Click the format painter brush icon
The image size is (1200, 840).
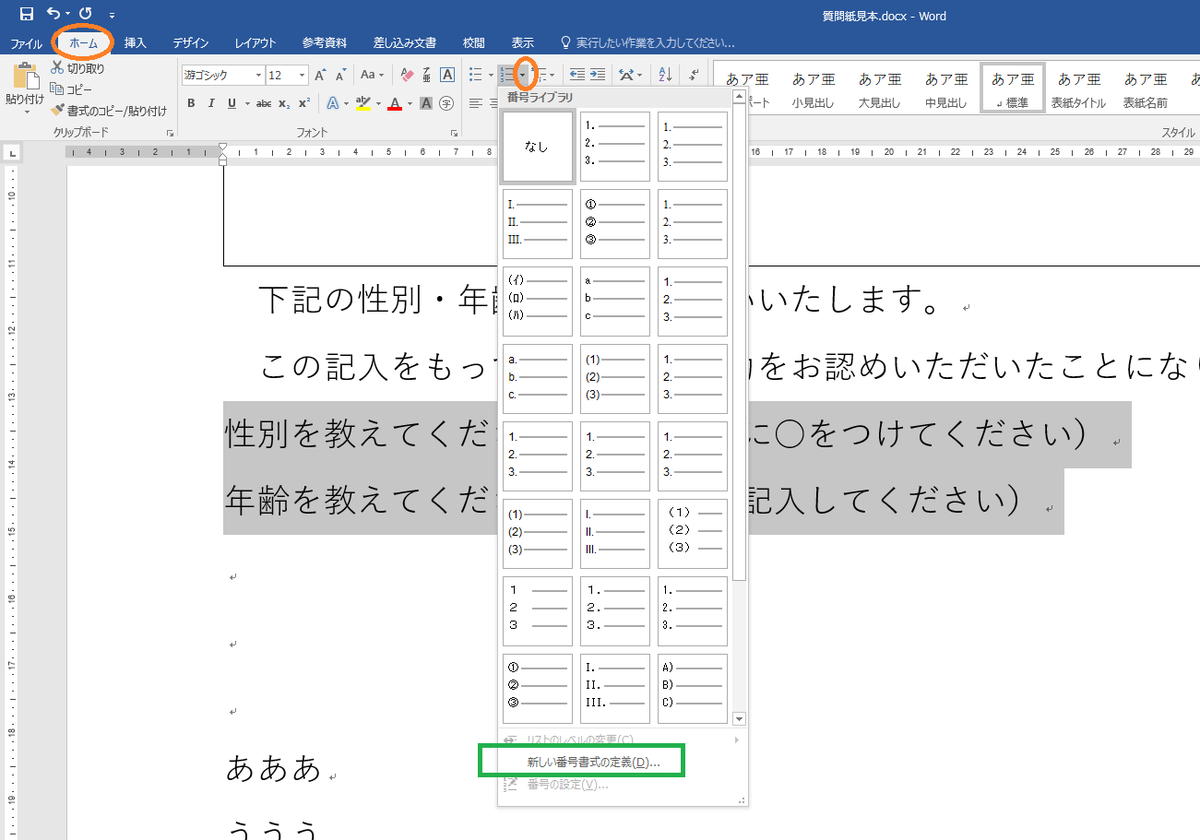[x=57, y=111]
